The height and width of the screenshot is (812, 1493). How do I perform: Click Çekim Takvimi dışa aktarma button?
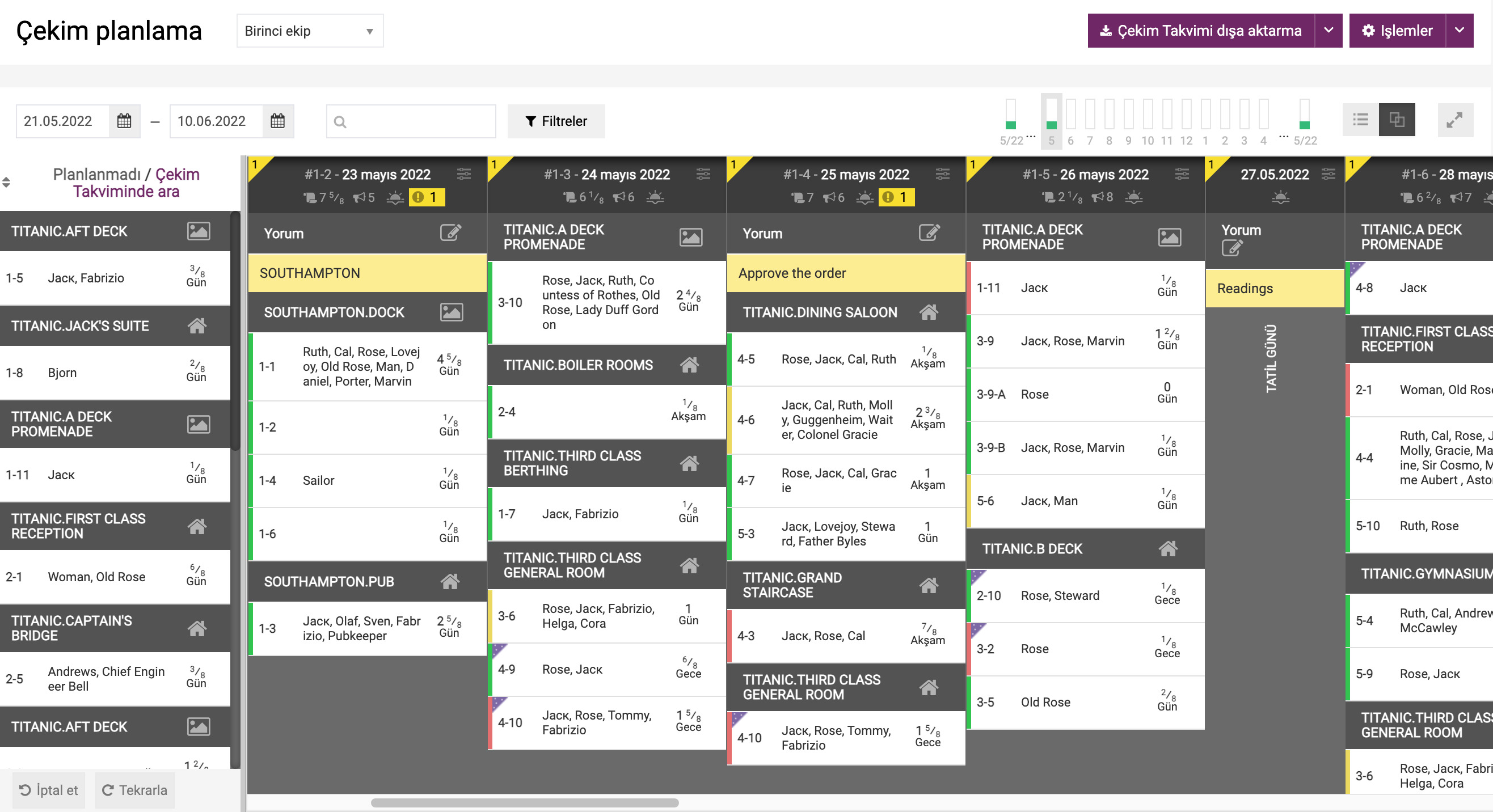(x=1201, y=31)
